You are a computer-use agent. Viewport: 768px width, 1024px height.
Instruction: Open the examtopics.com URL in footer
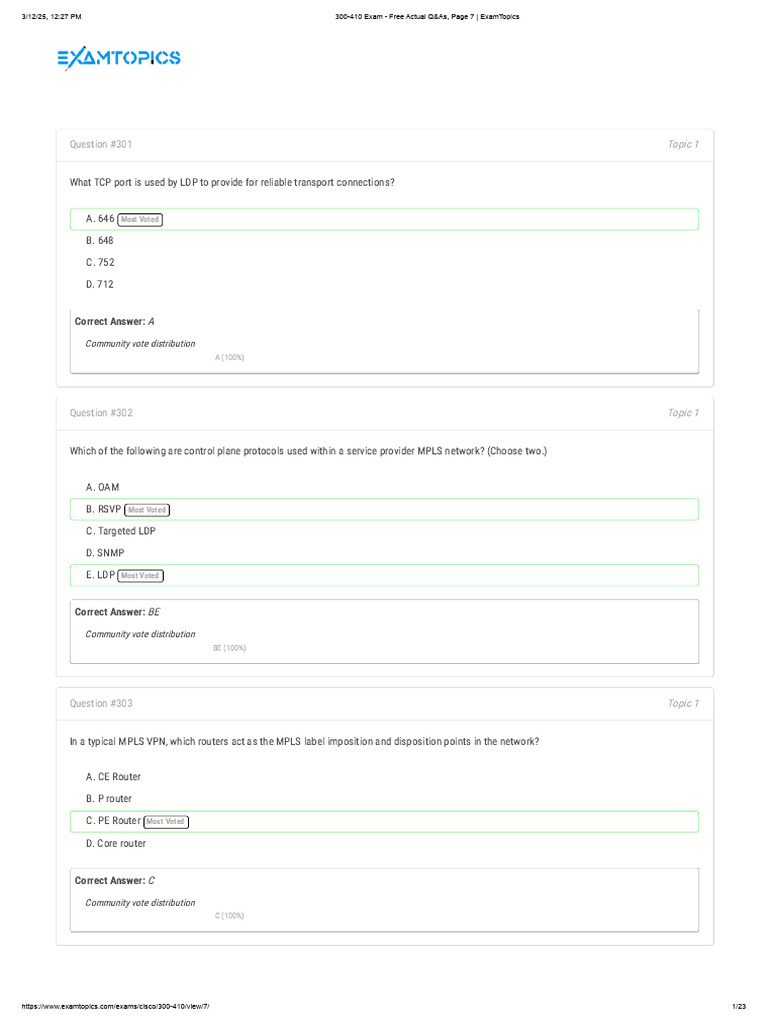[115, 1005]
